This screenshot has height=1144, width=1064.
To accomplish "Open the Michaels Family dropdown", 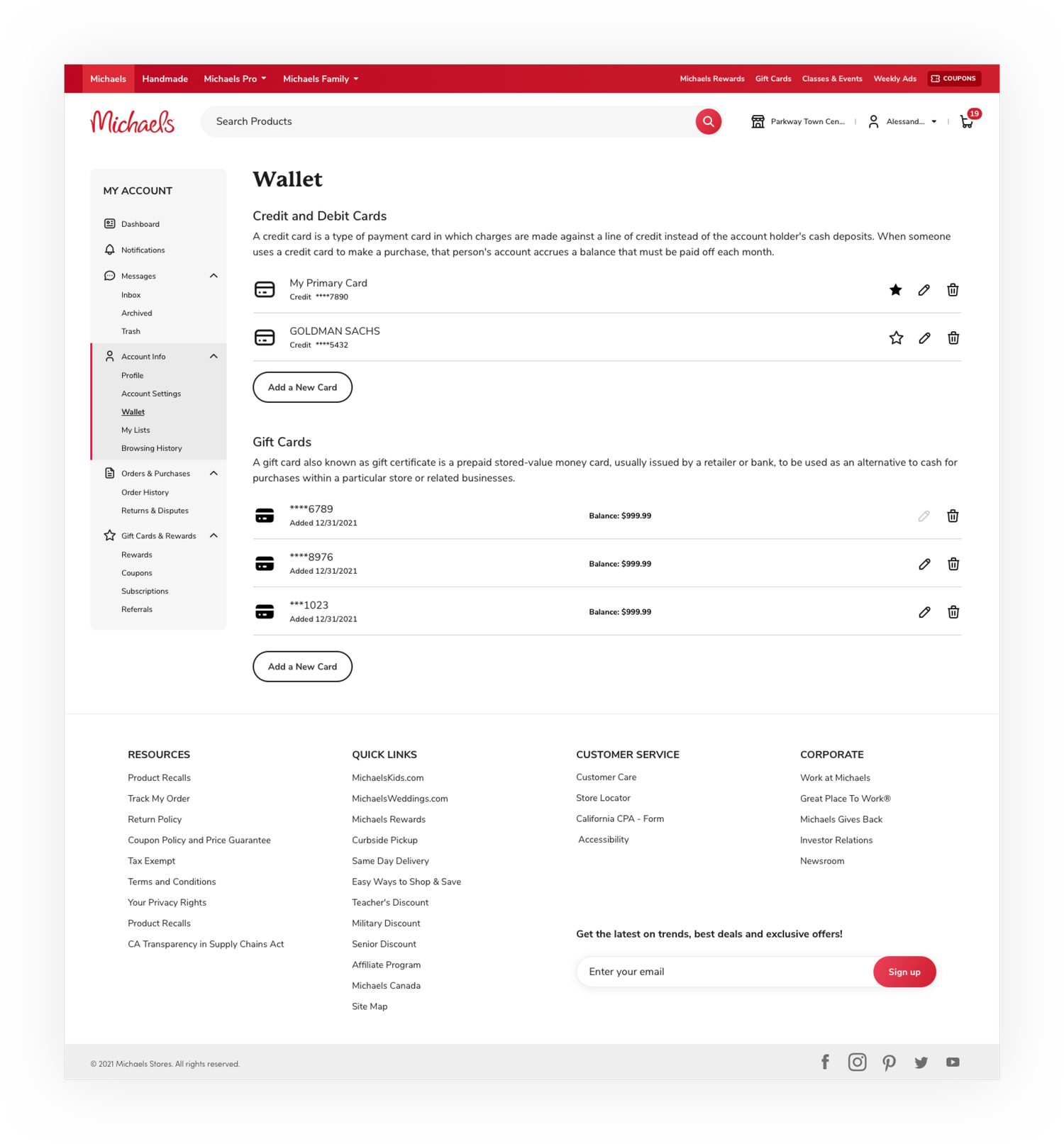I will click(x=321, y=79).
